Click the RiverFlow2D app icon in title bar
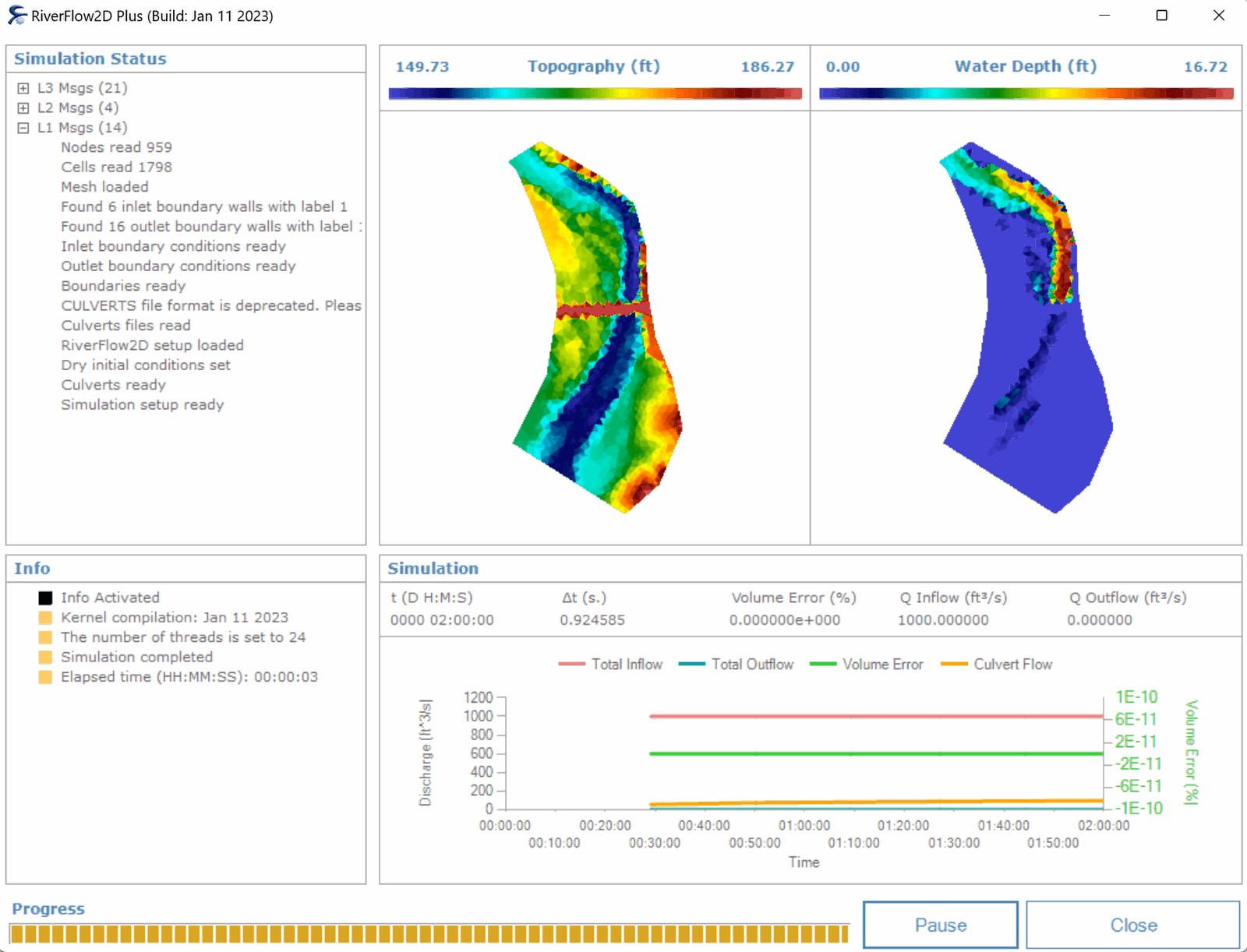The image size is (1247, 952). (16, 16)
